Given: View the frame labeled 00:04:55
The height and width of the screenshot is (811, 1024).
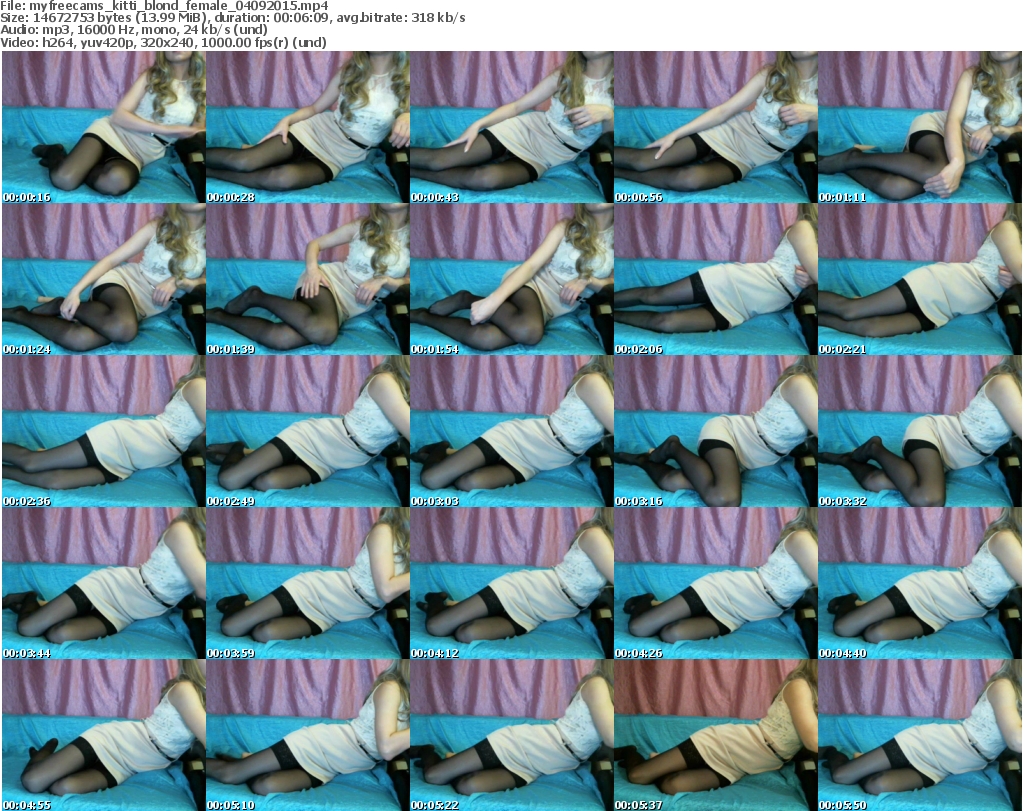Looking at the screenshot, I should click(104, 735).
